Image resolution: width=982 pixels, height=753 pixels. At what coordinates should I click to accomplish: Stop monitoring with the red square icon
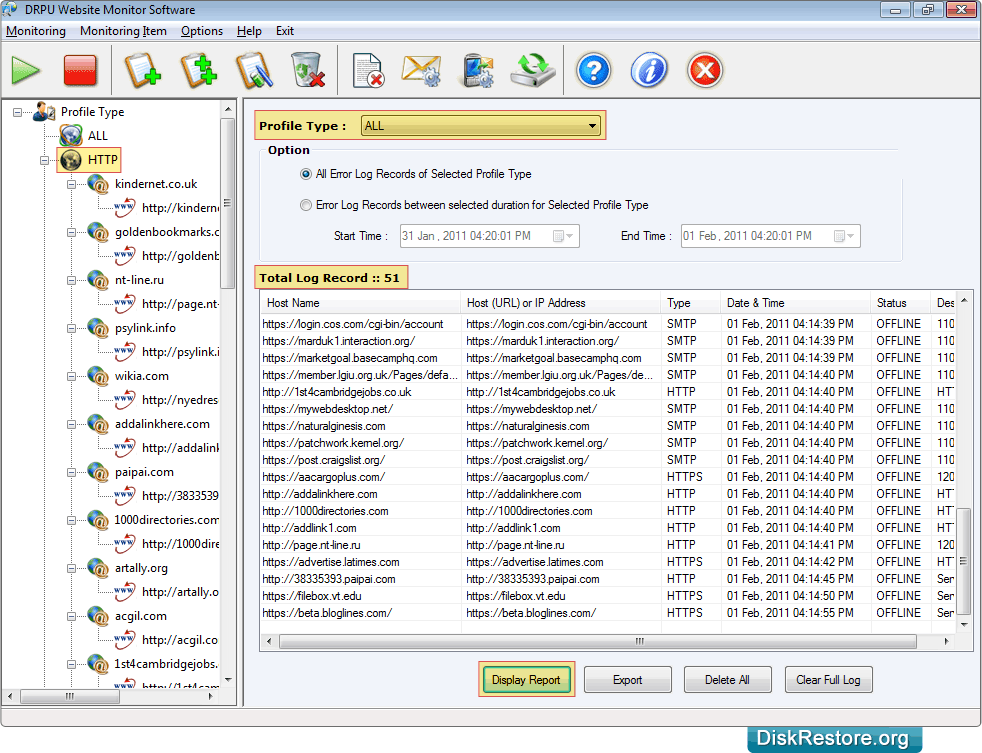(80, 70)
